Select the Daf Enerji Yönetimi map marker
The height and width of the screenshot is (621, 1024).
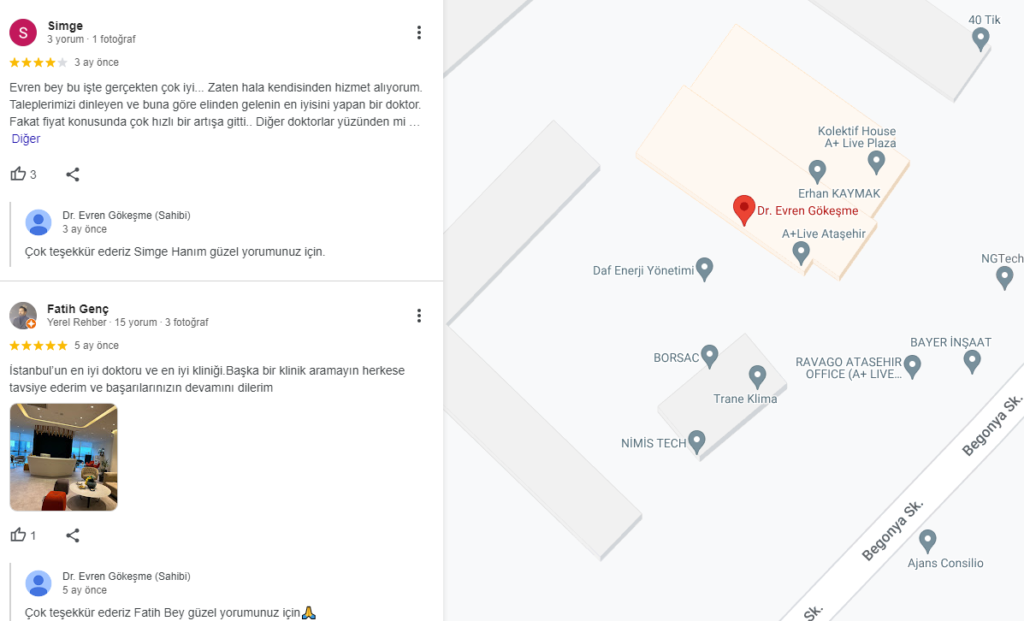click(x=704, y=269)
